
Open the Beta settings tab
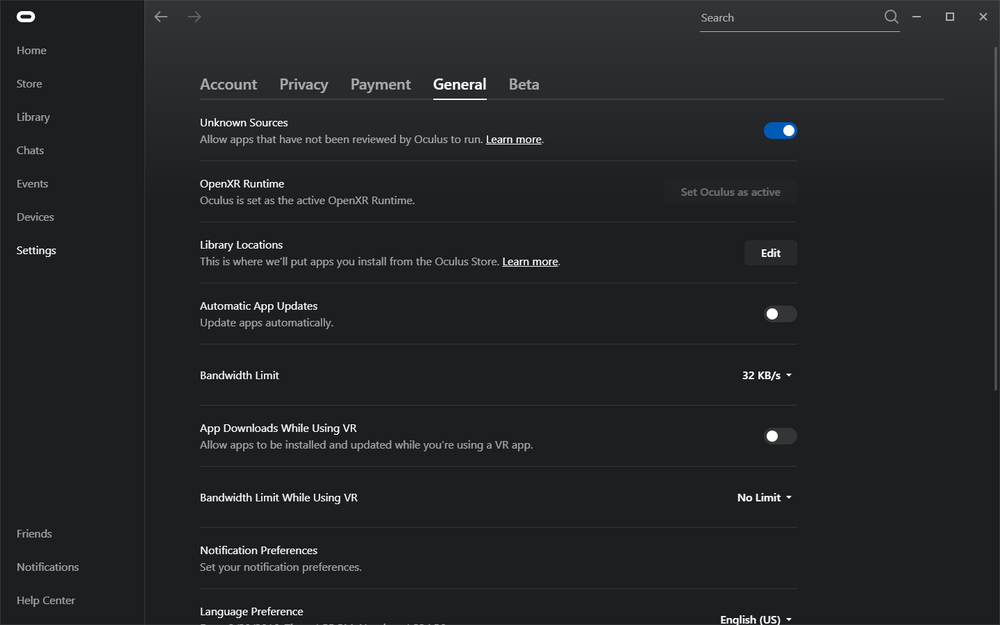point(524,85)
